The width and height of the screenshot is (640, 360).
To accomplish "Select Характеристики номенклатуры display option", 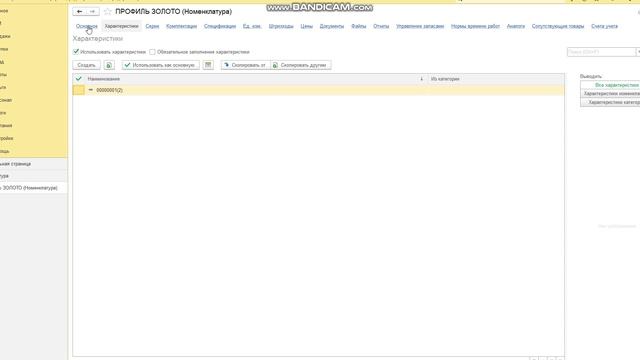I will [x=611, y=93].
